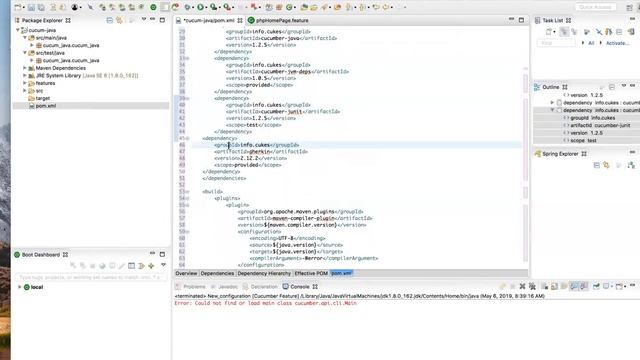Collapse all in Package Explorer
The height and width of the screenshot is (360, 640).
pyautogui.click(x=109, y=20)
